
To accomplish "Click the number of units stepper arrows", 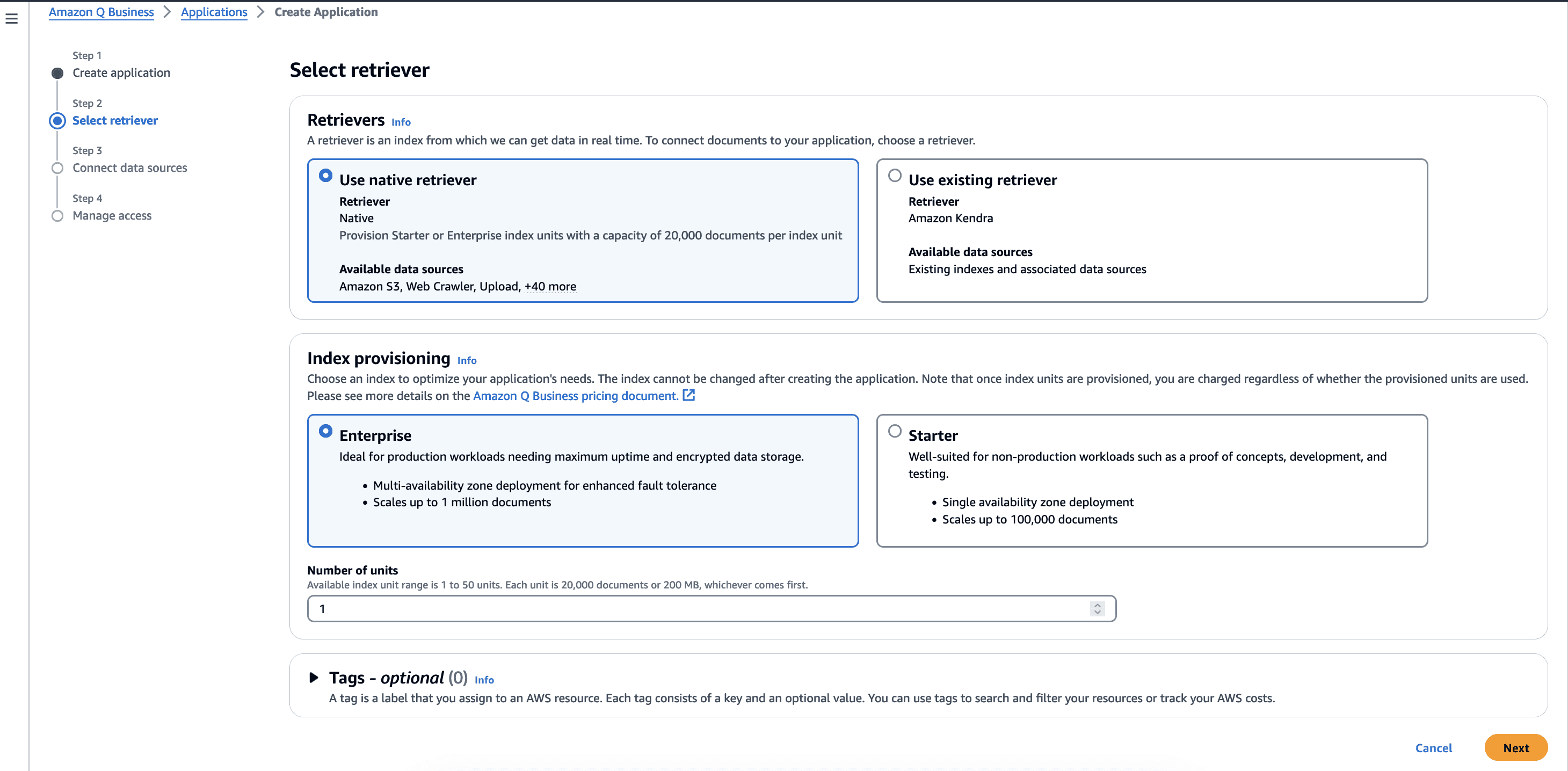I will point(1097,608).
